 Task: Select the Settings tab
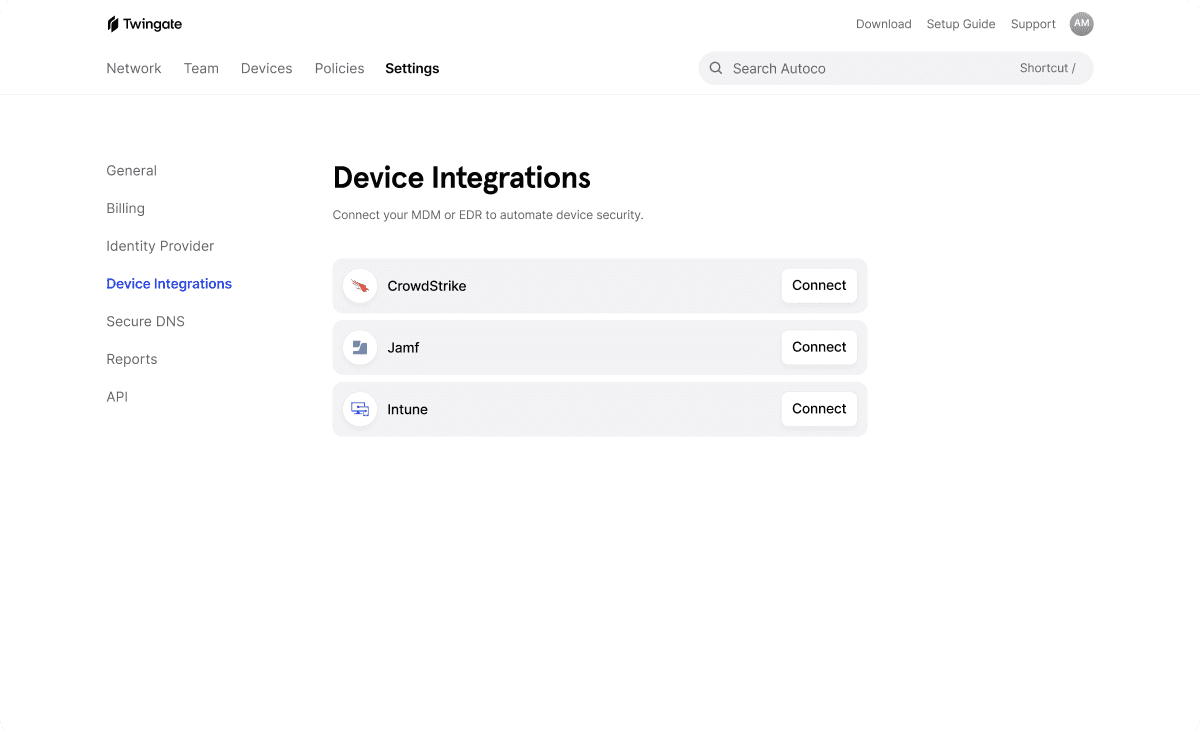click(x=412, y=68)
